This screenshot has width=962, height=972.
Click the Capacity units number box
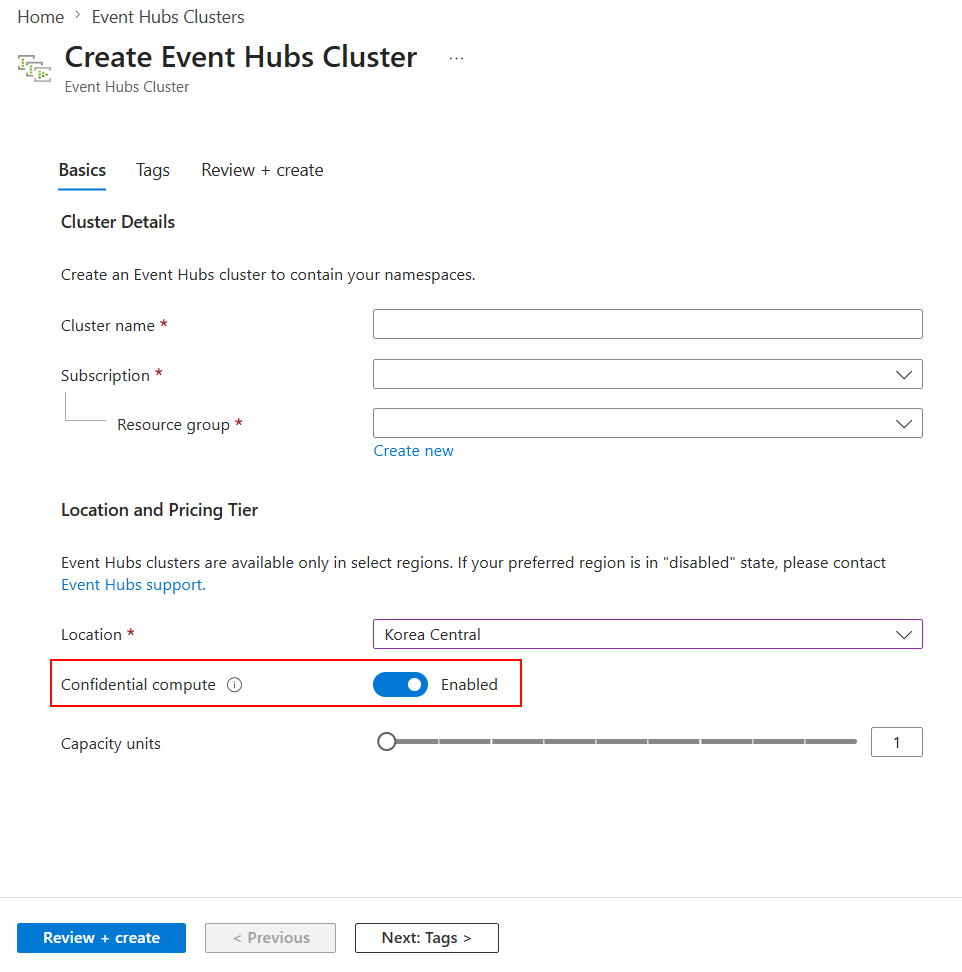(x=897, y=742)
